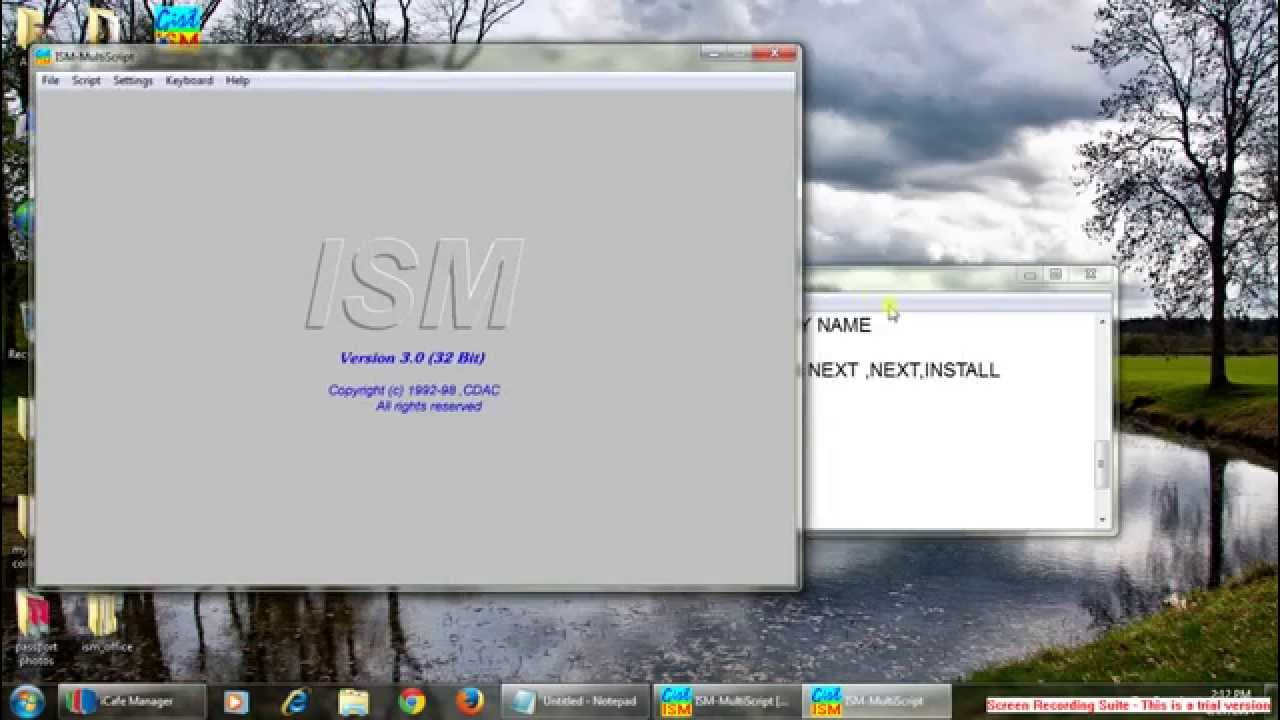Launch Google Chrome from the taskbar
The image size is (1280, 720).
click(x=412, y=701)
